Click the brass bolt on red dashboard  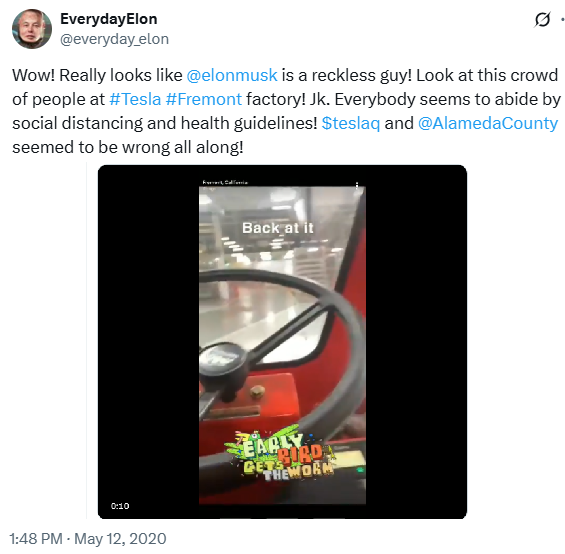257,391
